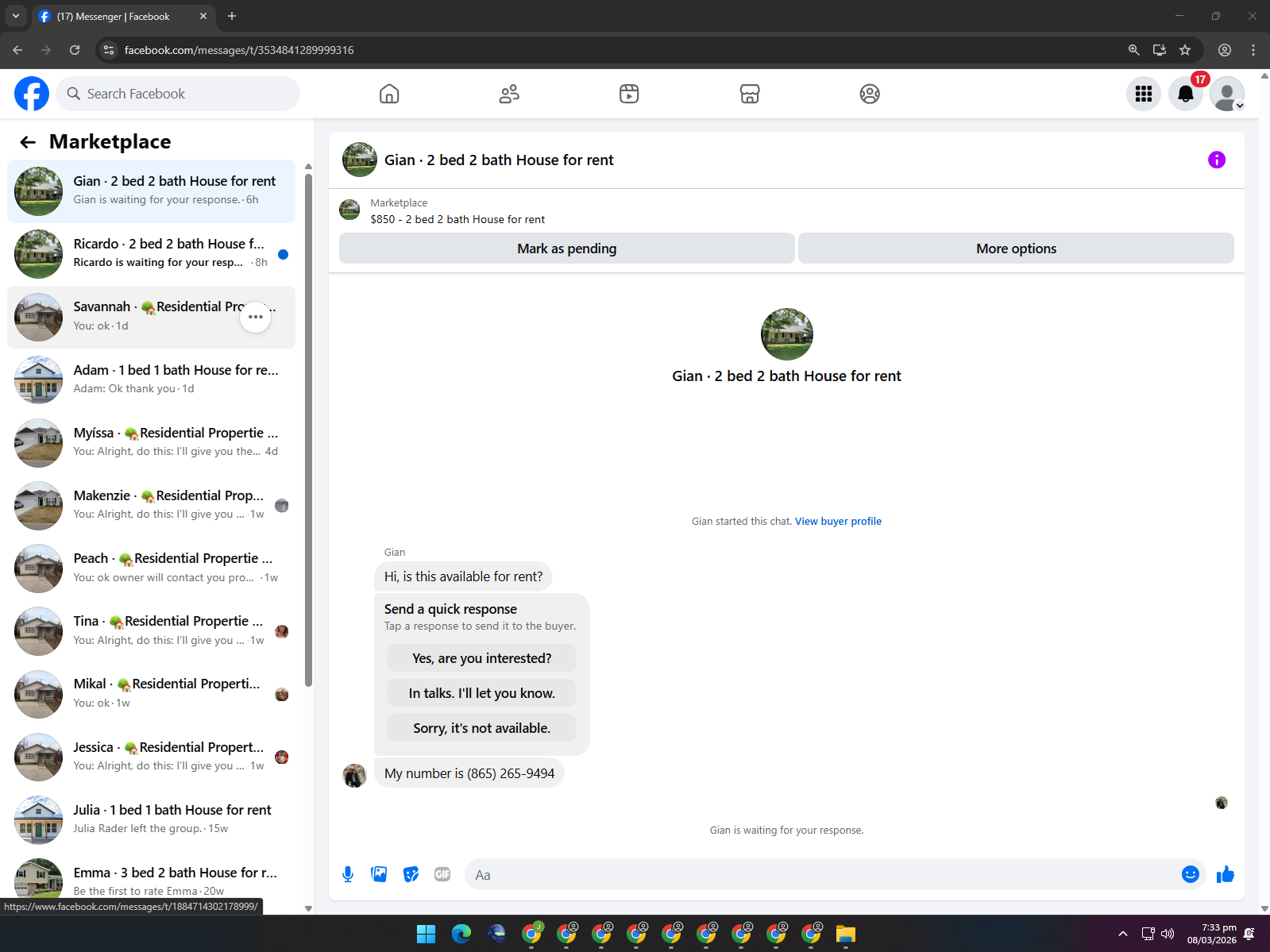Screen dimensions: 1270x952
Task: Open More options button
Action: [x=1016, y=249]
